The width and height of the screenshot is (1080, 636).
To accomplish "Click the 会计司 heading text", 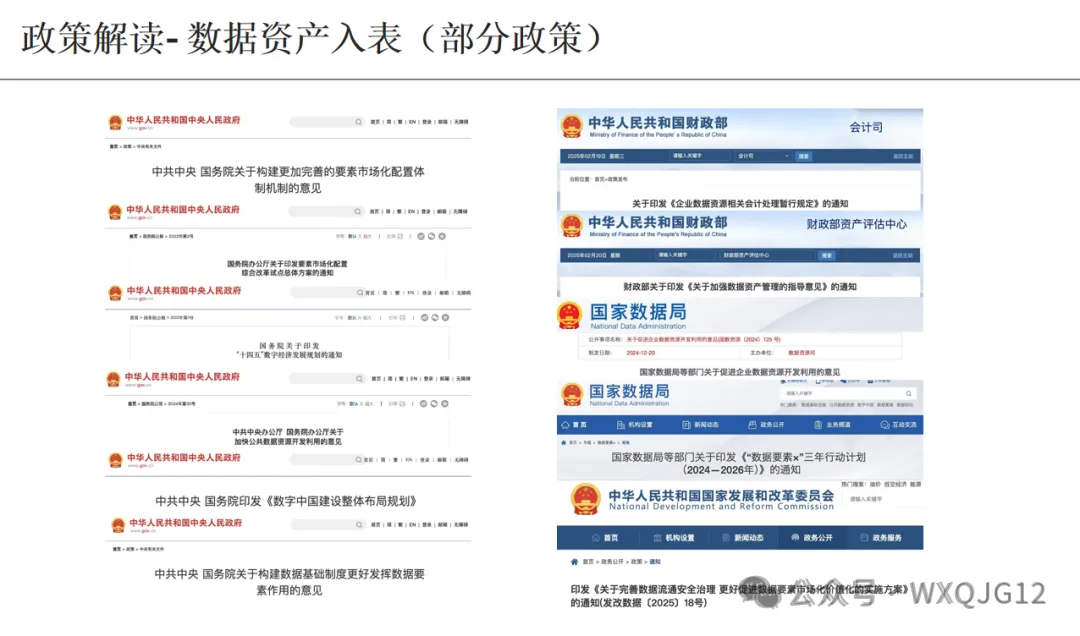I will (x=866, y=127).
